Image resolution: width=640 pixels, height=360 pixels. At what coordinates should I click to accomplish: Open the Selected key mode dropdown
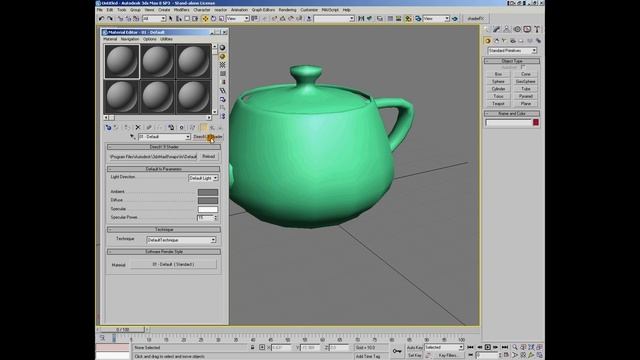click(x=444, y=347)
